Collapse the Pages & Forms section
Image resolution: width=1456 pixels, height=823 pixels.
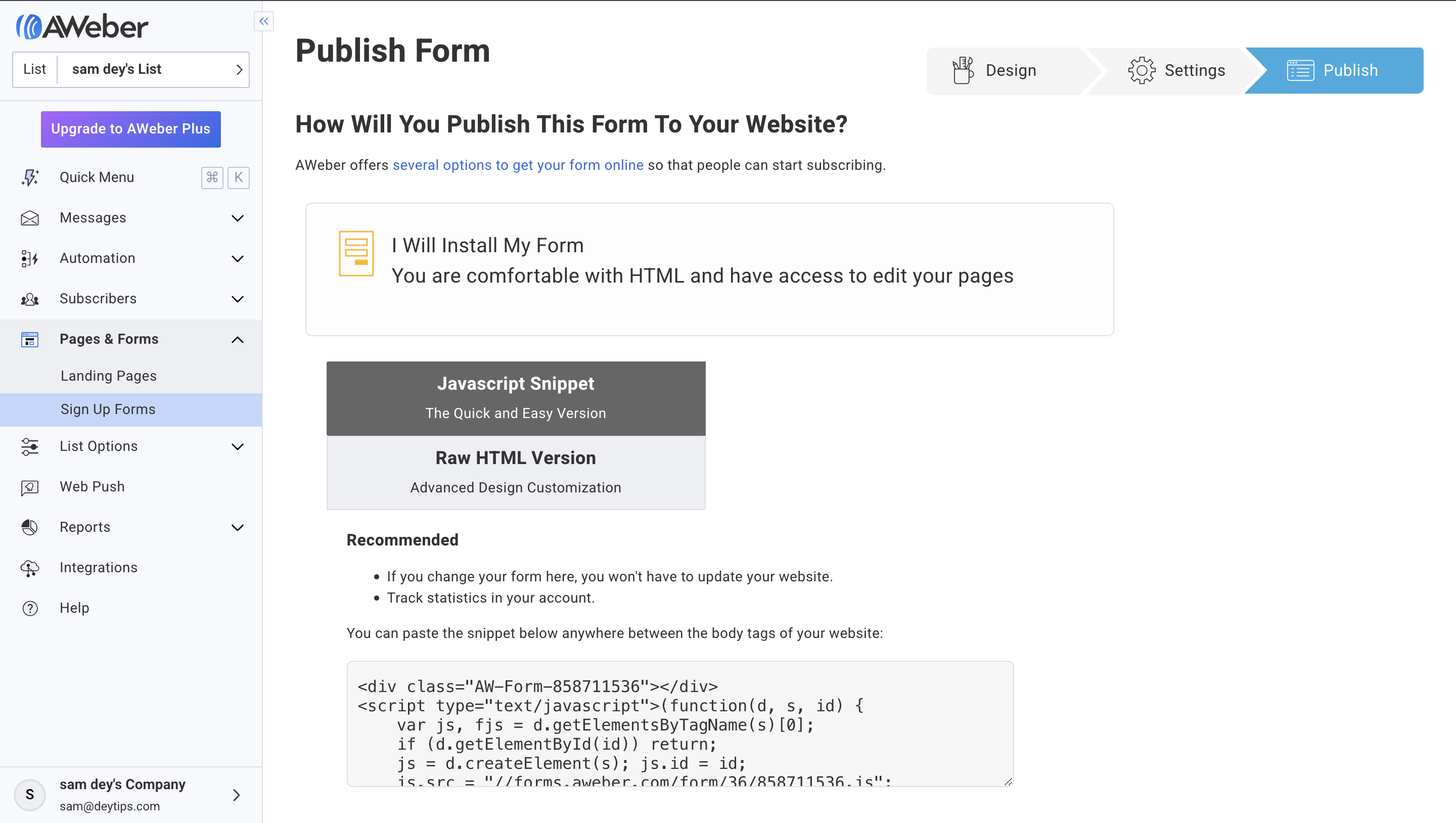click(237, 339)
